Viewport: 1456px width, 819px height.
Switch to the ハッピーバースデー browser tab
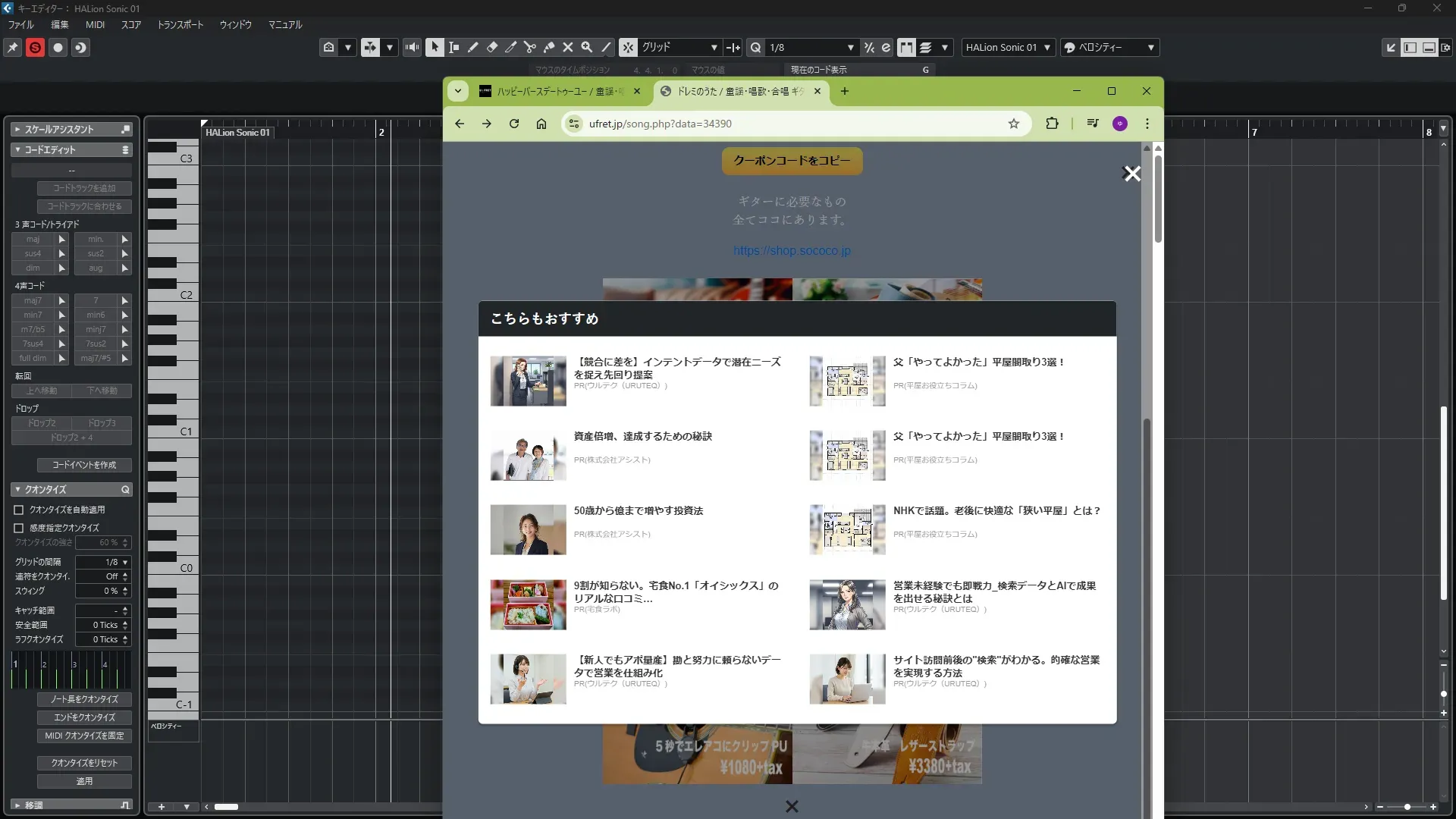point(559,91)
